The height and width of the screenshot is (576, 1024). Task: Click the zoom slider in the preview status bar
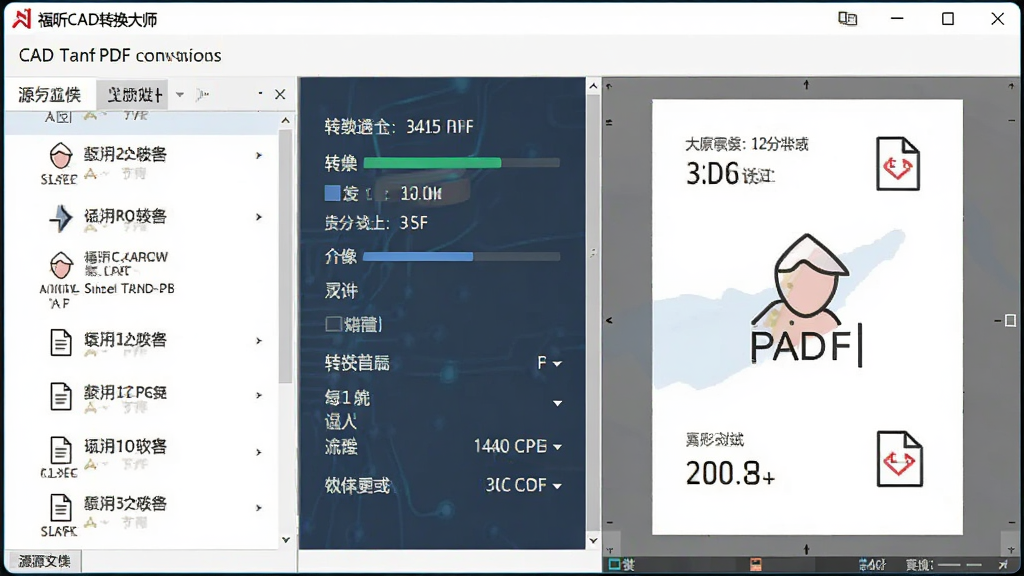pos(961,565)
